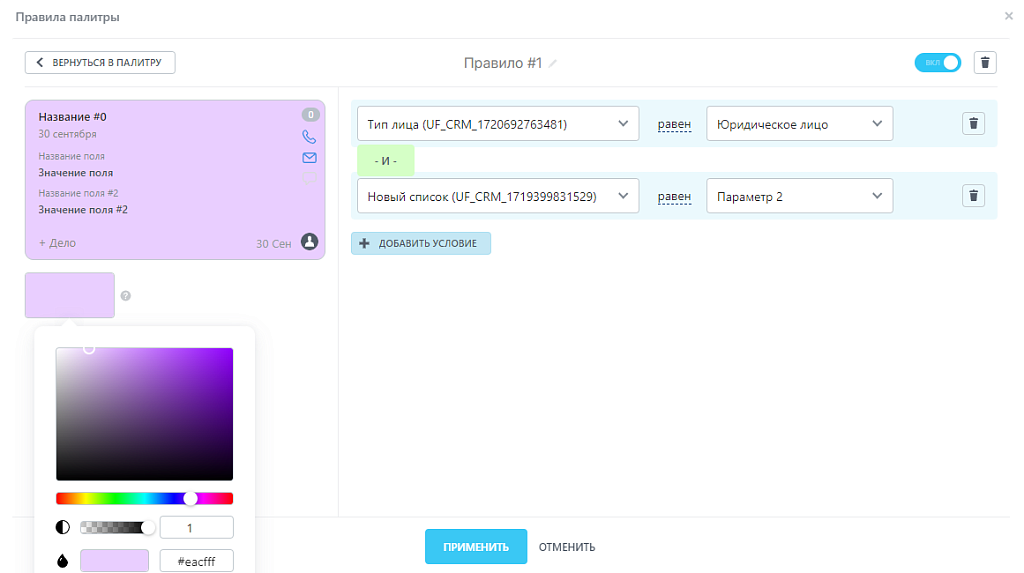Delete rule #1 with the top trash icon

point(985,63)
